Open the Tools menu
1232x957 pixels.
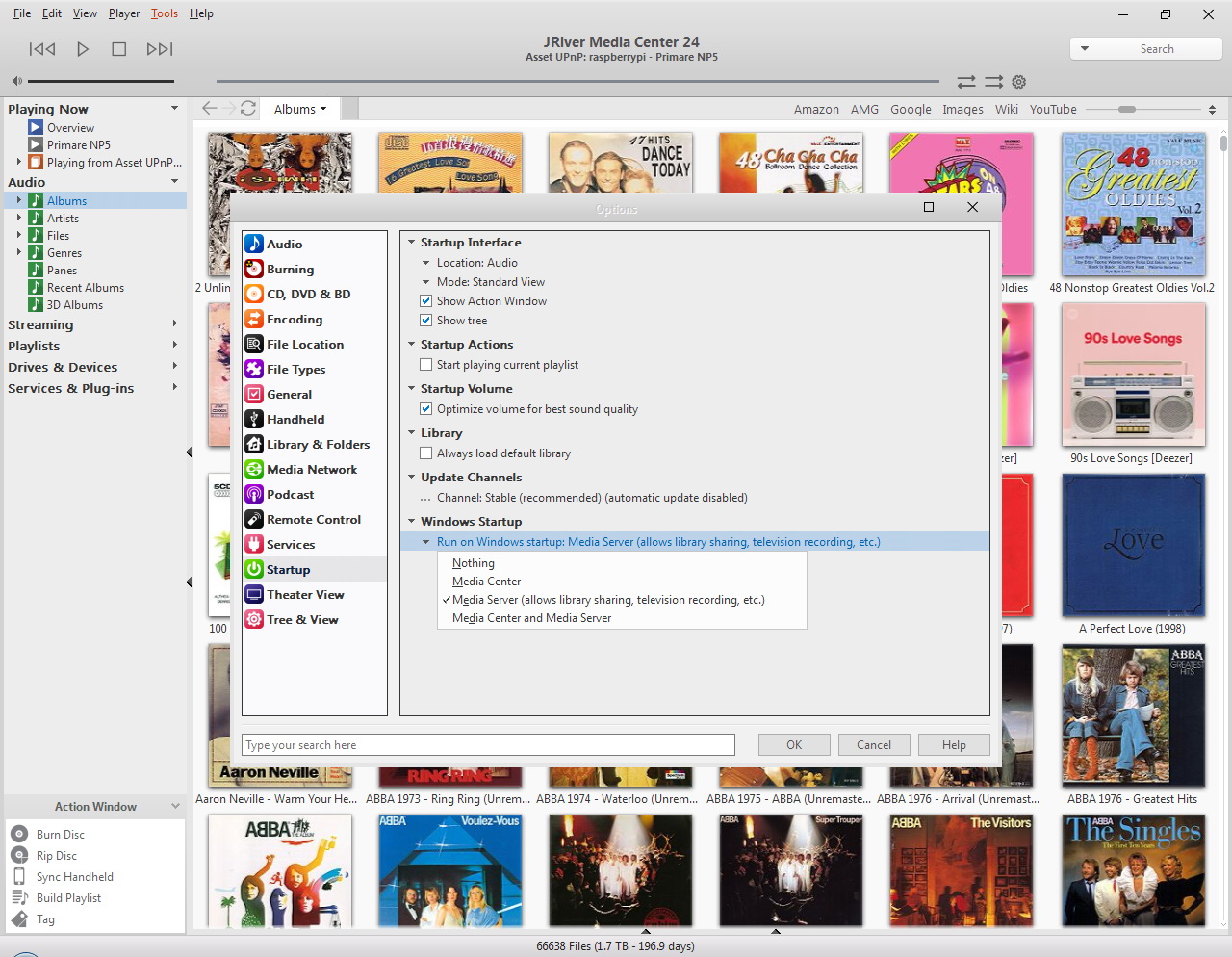(164, 13)
